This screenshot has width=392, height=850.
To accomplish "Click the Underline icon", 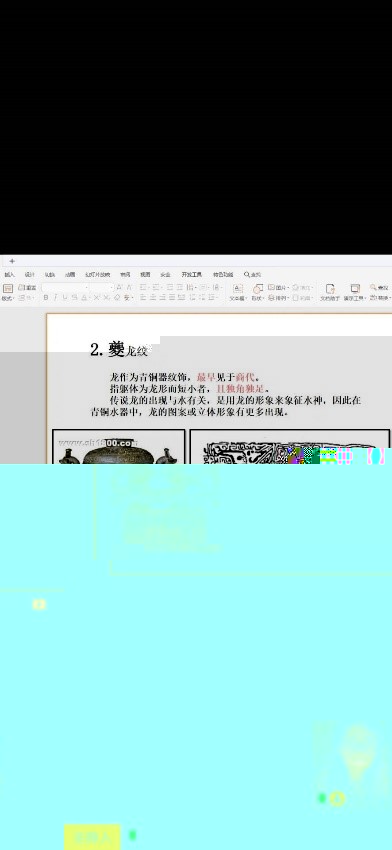I will point(65,298).
